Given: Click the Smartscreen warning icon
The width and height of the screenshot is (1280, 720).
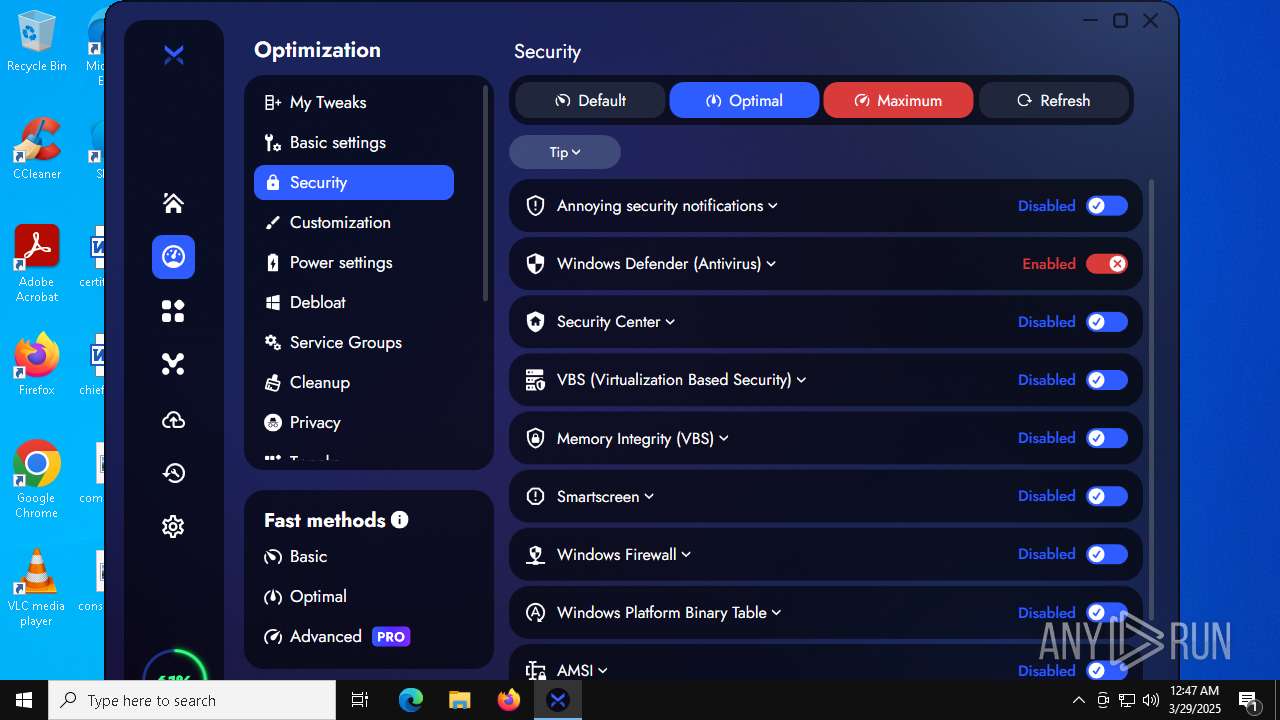Looking at the screenshot, I should (535, 496).
